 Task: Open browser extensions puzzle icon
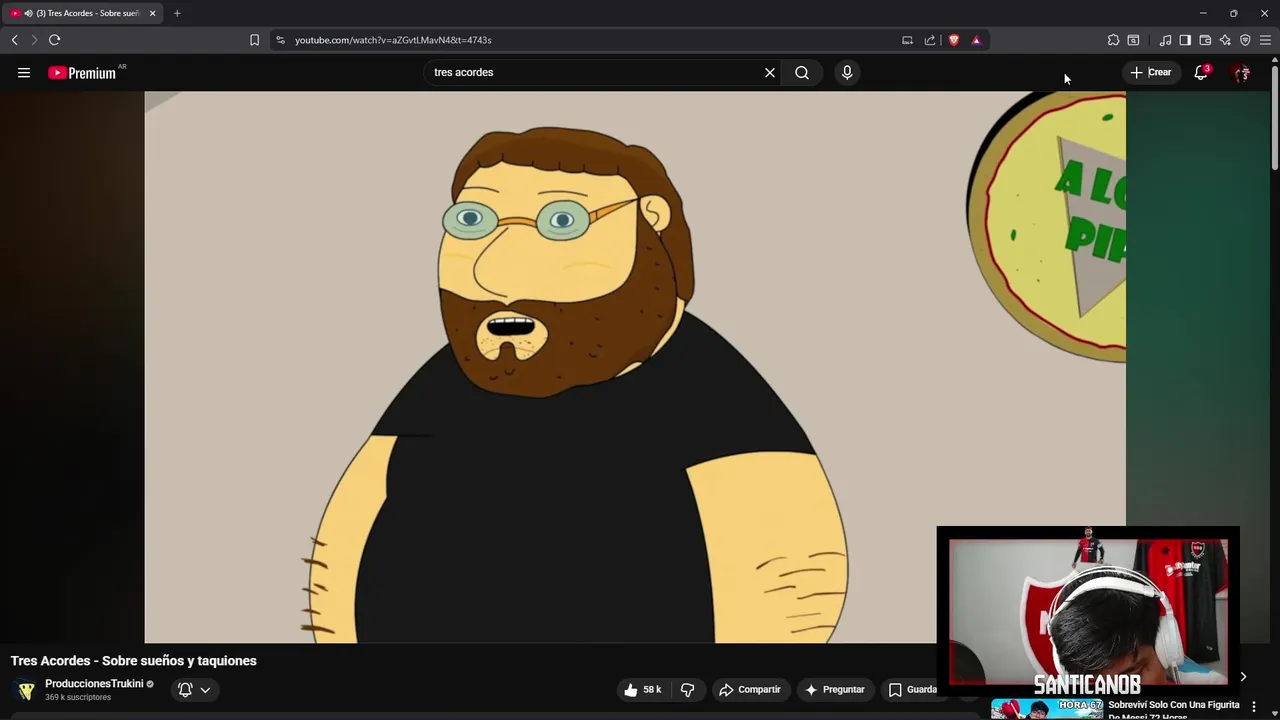(1113, 40)
